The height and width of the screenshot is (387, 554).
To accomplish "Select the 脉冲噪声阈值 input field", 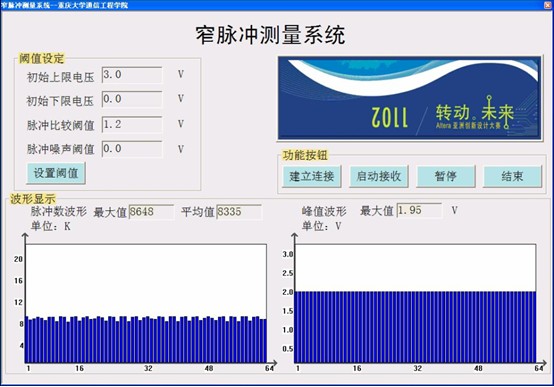I will pyautogui.click(x=132, y=149).
